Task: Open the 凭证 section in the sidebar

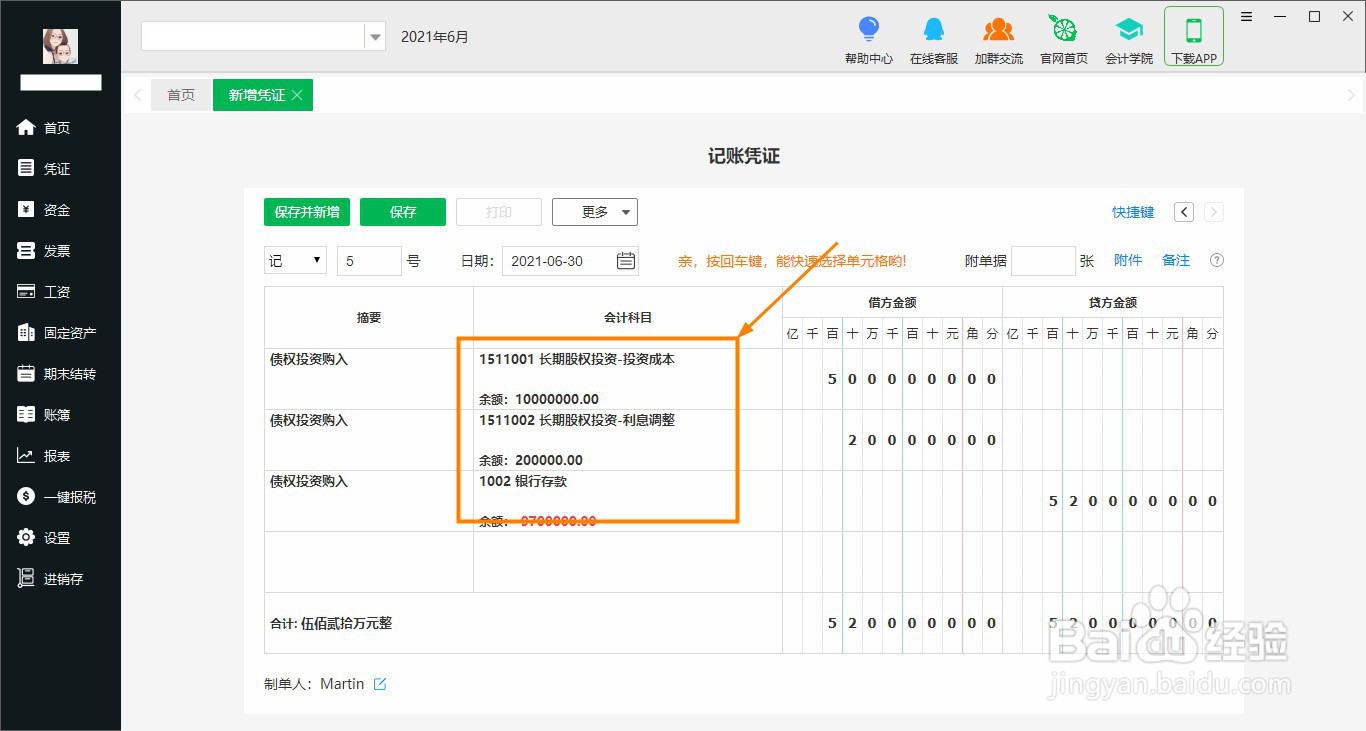Action: point(55,168)
